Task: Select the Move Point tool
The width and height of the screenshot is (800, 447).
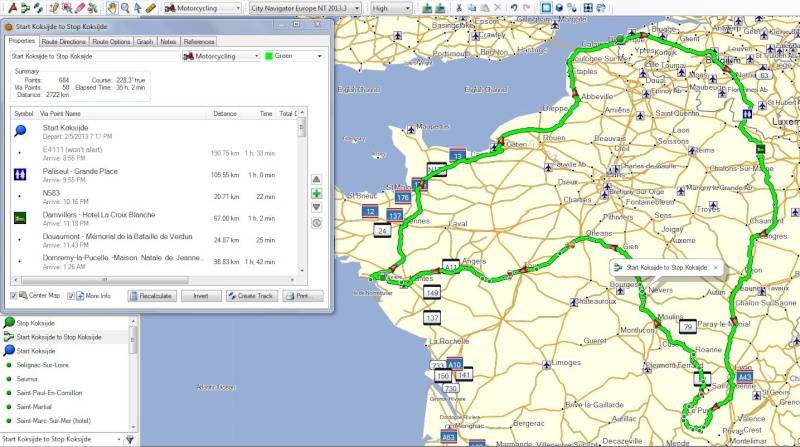Action: pyautogui.click(x=67, y=8)
